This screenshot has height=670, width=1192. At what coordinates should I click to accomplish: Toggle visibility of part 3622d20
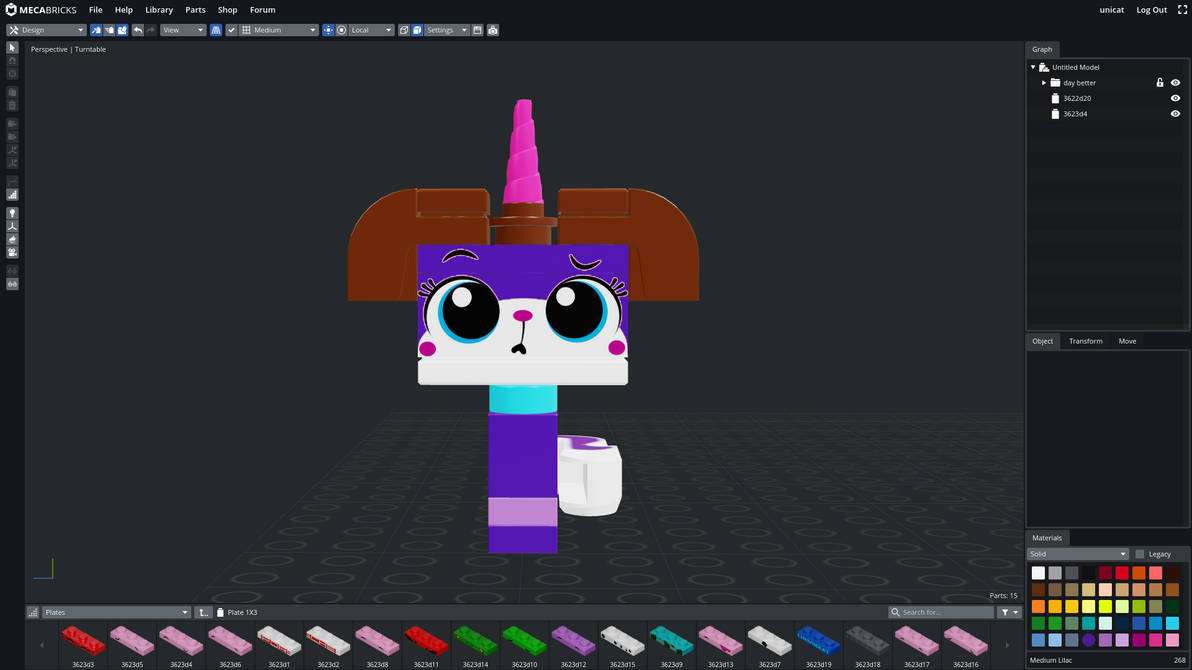coord(1175,98)
